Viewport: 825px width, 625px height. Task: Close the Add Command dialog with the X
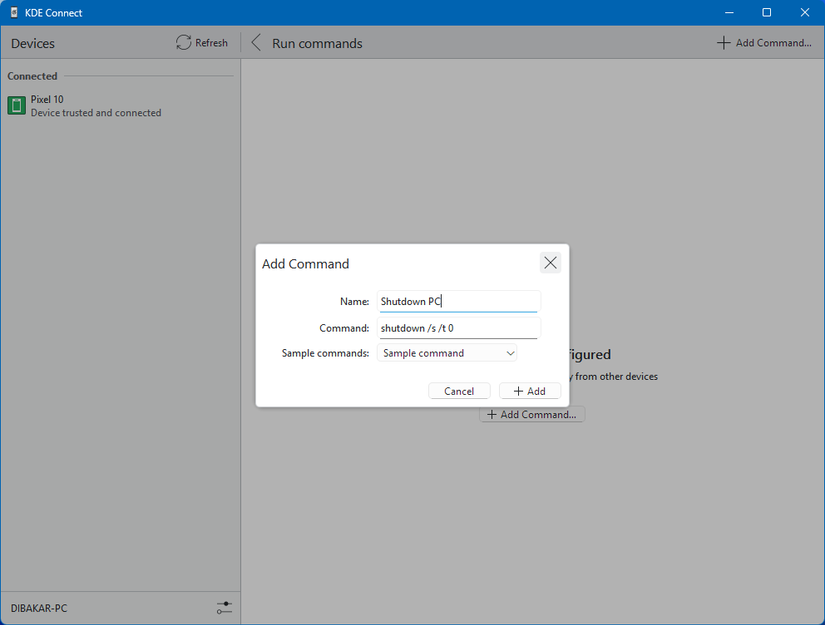[549, 262]
